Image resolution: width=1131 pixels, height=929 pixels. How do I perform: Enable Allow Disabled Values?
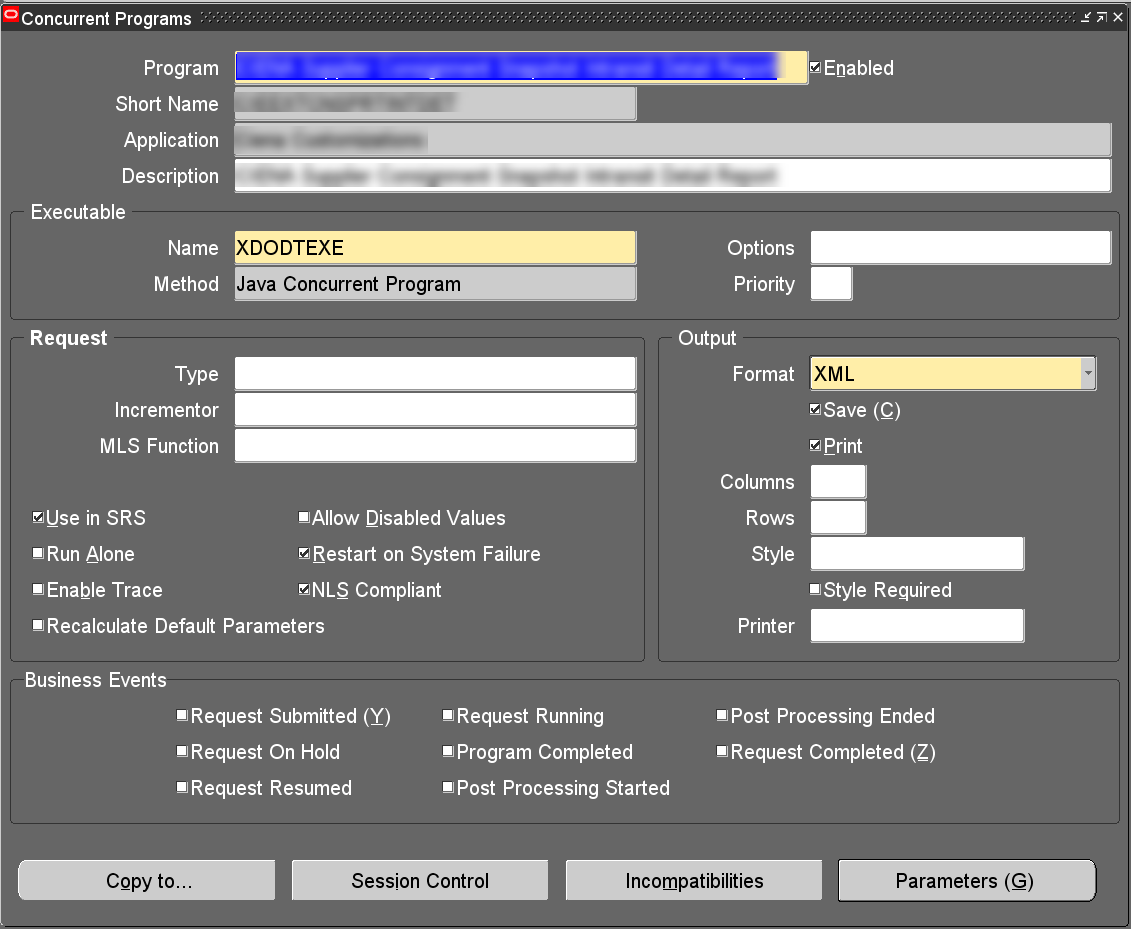click(304, 517)
